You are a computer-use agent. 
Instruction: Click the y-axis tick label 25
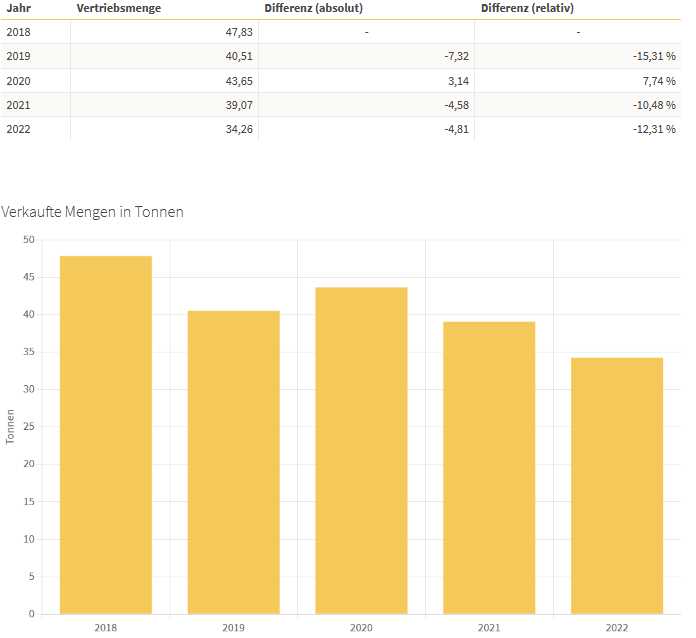(x=29, y=426)
